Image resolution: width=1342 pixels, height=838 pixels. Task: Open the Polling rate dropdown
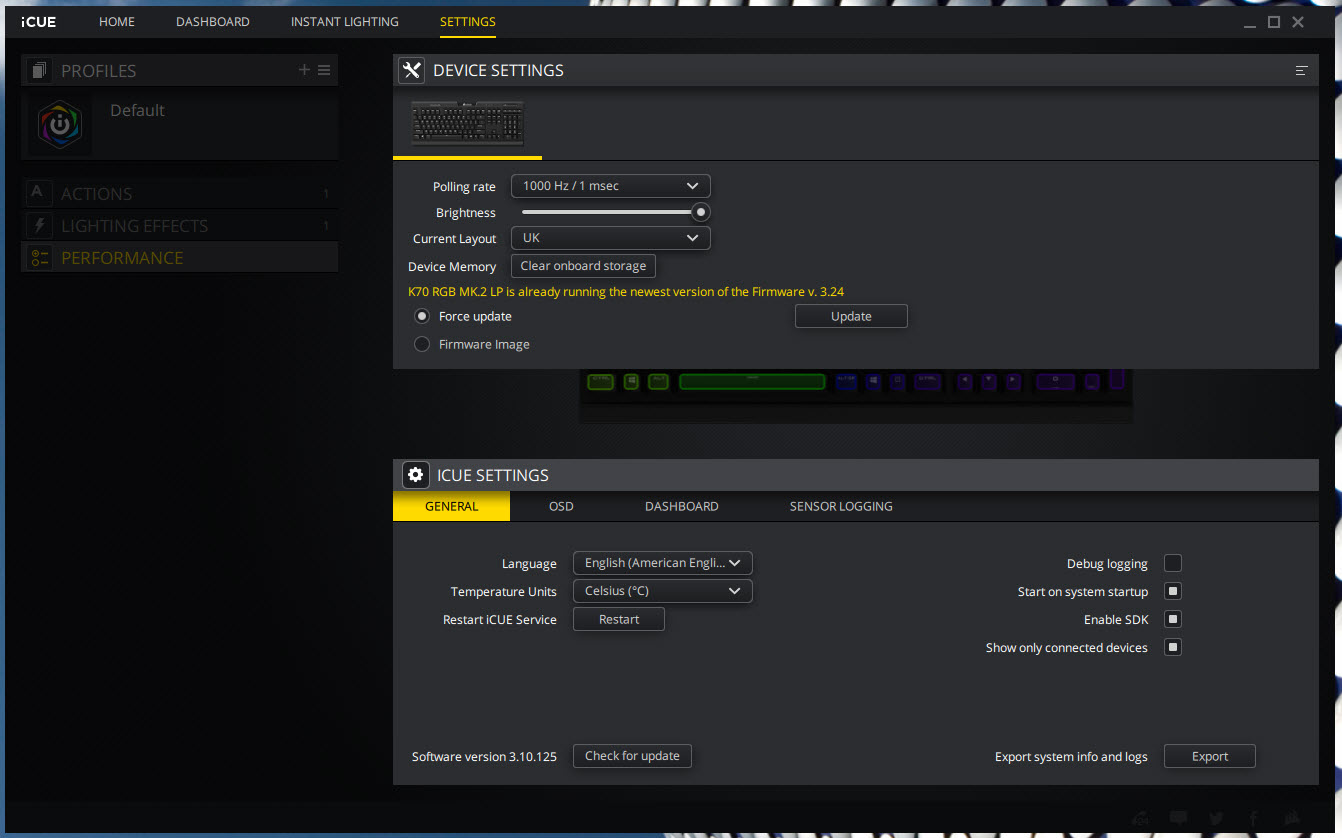point(611,186)
